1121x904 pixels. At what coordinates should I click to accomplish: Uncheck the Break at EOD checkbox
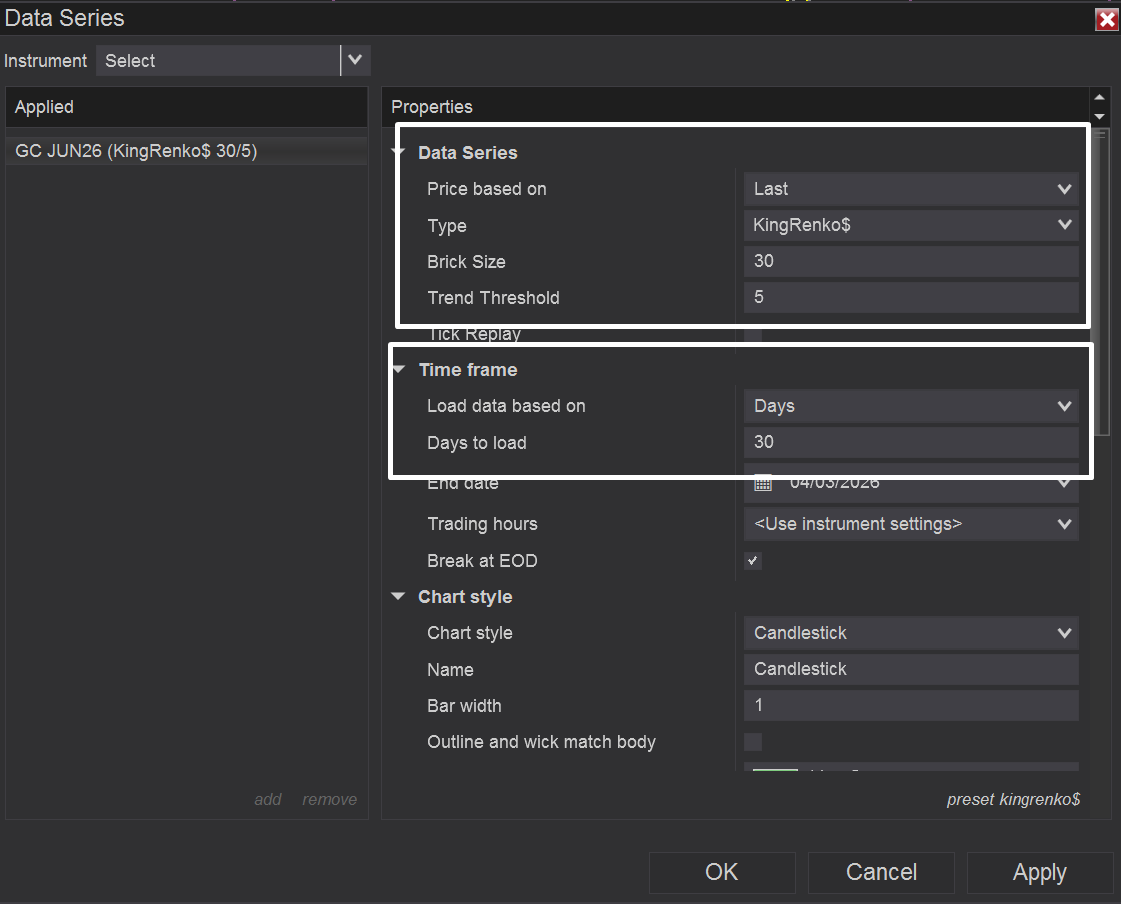point(753,561)
